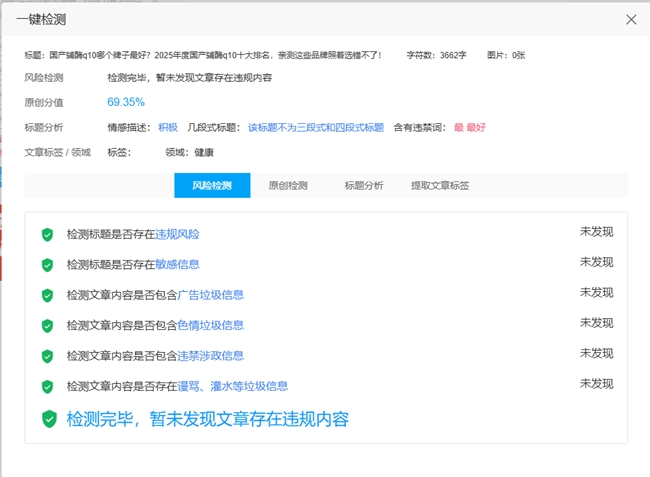Viewport: 650px width, 477px height.
Task: Close the 一键检测 dialog
Action: 631,19
